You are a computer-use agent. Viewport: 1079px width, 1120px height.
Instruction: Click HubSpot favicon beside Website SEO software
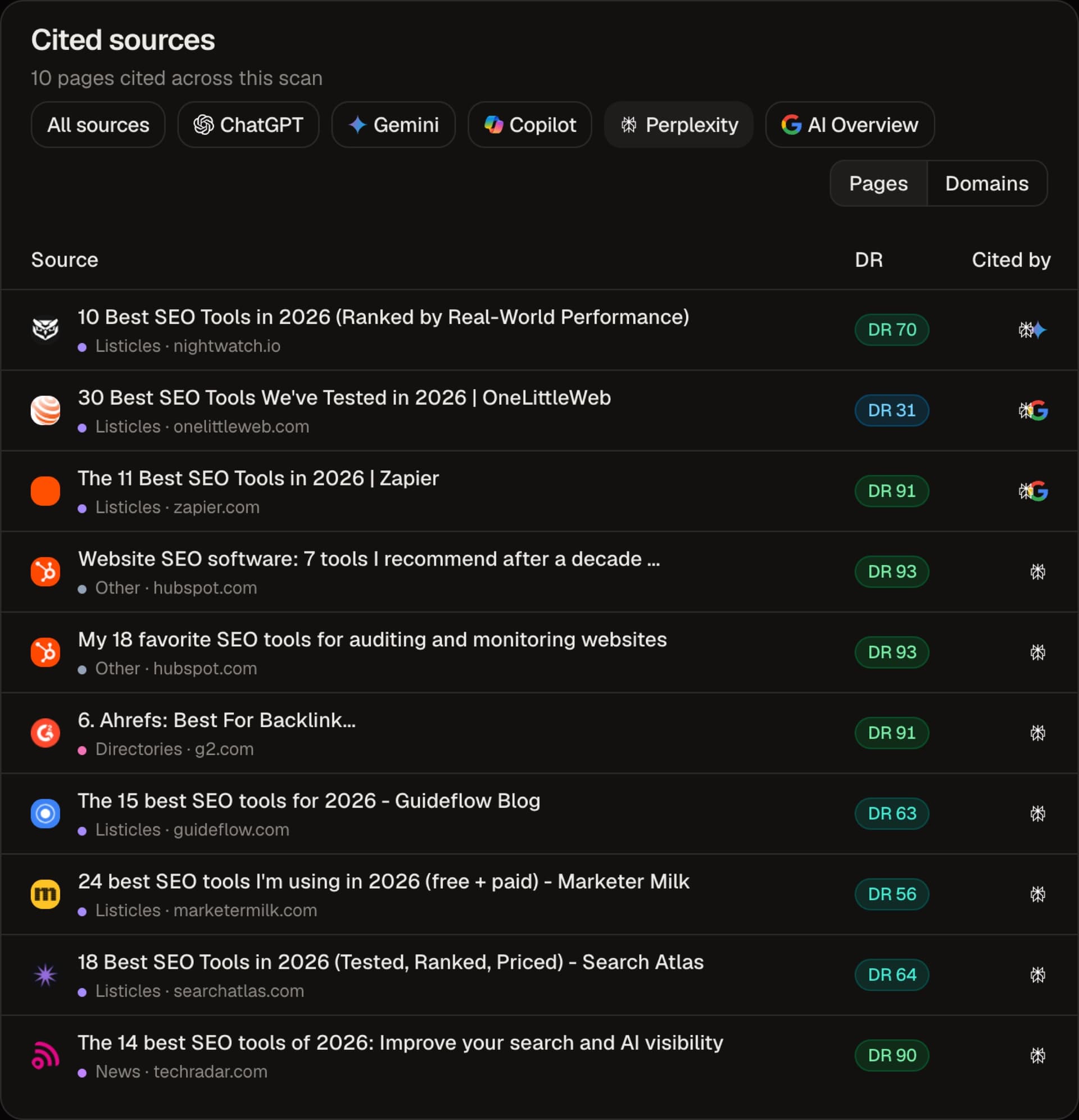[x=45, y=572]
